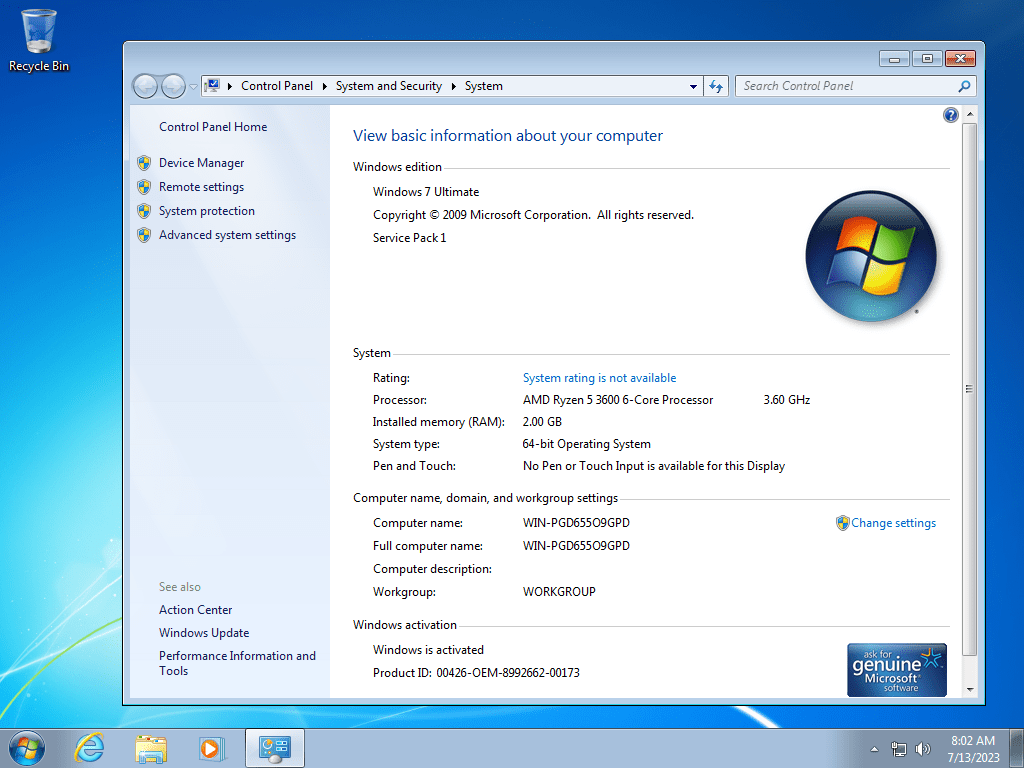Click the '3.60 GHz' processor speed

coord(787,400)
